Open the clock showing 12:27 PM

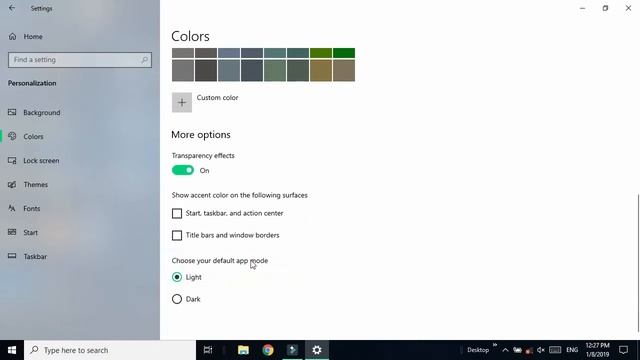(x=598, y=350)
